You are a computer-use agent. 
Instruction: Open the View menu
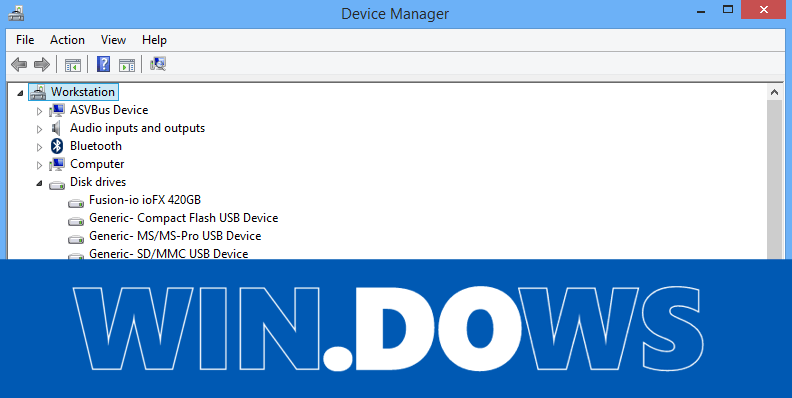tap(113, 40)
